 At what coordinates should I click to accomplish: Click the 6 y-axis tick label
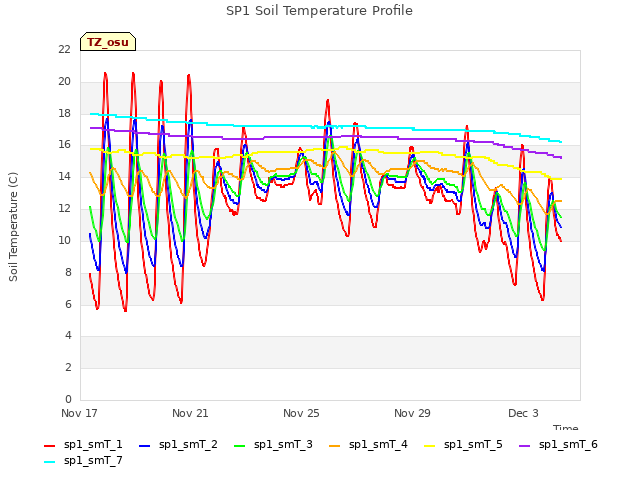pyautogui.click(x=68, y=304)
